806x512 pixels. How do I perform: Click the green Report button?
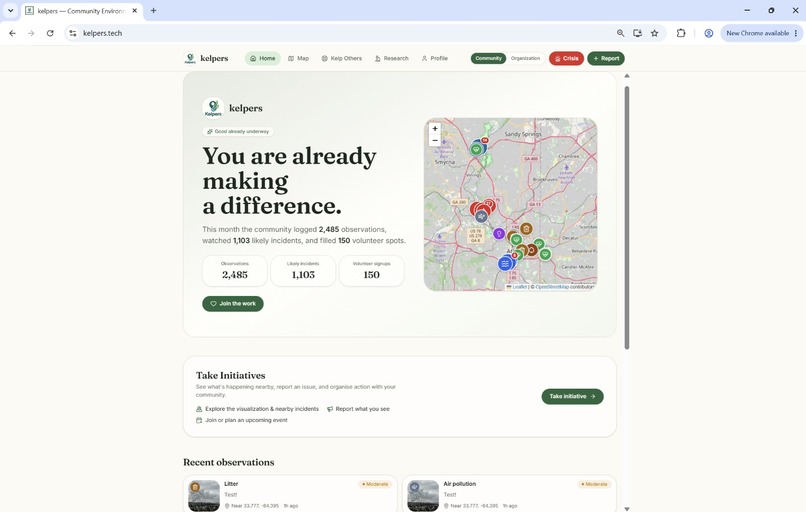pyautogui.click(x=606, y=59)
